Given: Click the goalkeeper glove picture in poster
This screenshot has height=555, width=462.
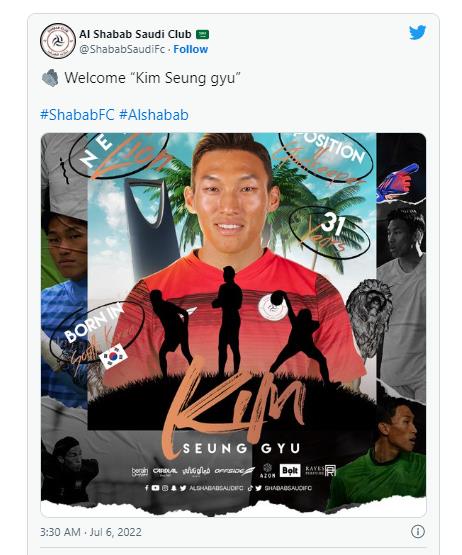Looking at the screenshot, I should (398, 183).
